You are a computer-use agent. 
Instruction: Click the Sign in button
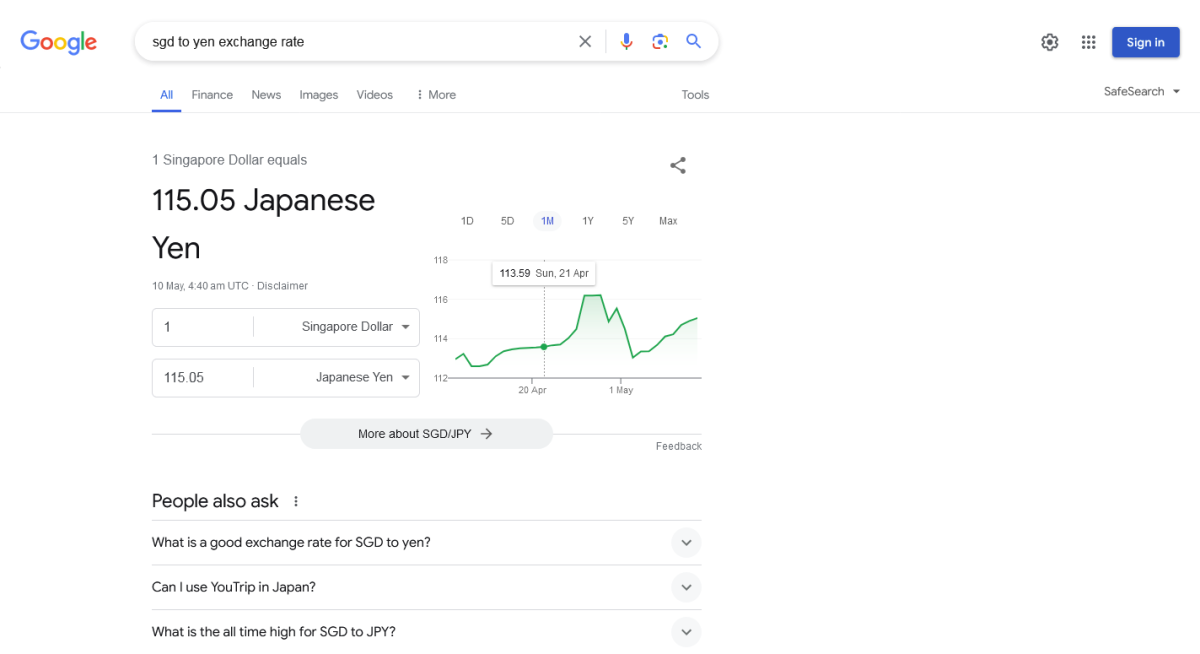point(1145,42)
